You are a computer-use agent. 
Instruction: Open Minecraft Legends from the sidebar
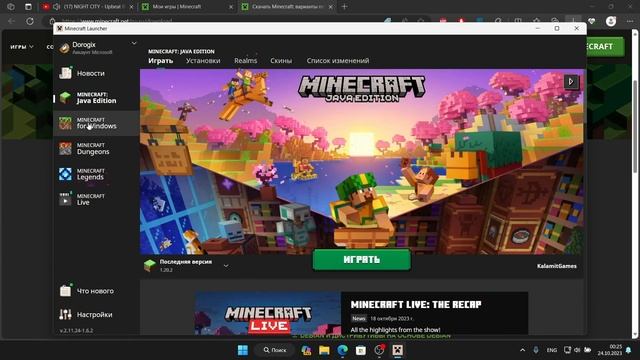96,174
